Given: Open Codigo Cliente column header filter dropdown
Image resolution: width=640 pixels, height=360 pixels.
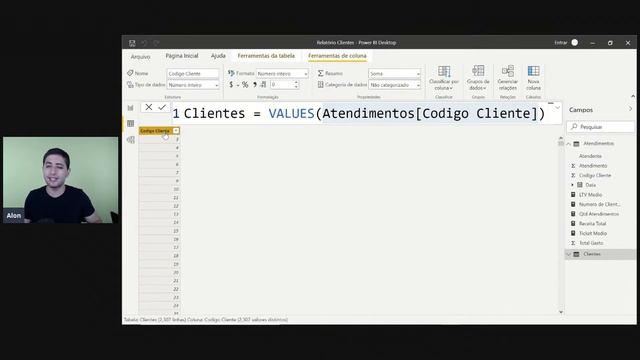Looking at the screenshot, I should [176, 131].
